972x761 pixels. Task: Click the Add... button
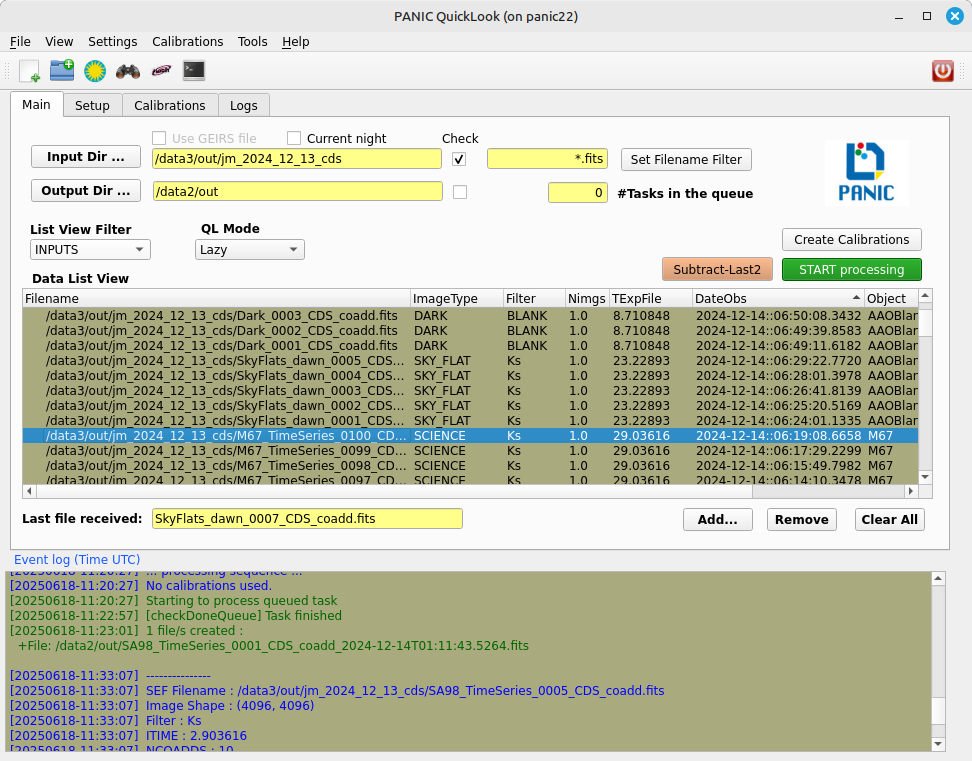tap(718, 519)
